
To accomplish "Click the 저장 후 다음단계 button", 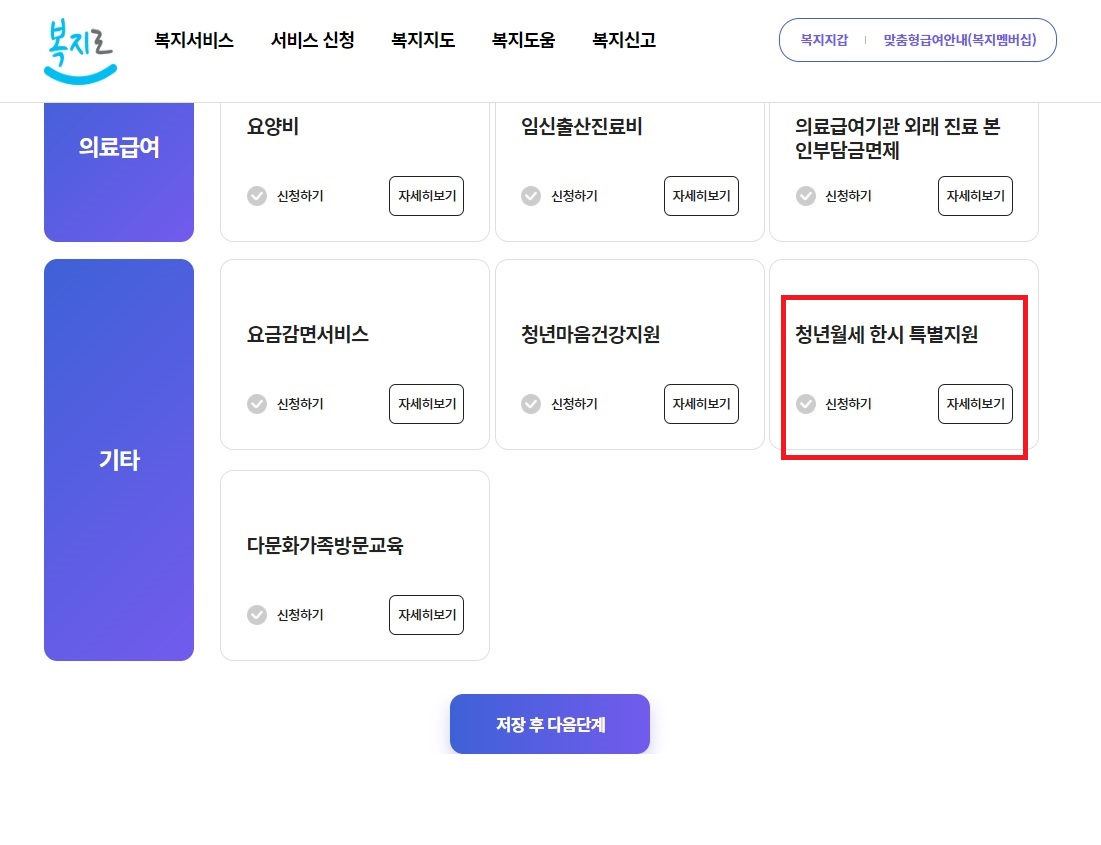I will click(x=549, y=724).
